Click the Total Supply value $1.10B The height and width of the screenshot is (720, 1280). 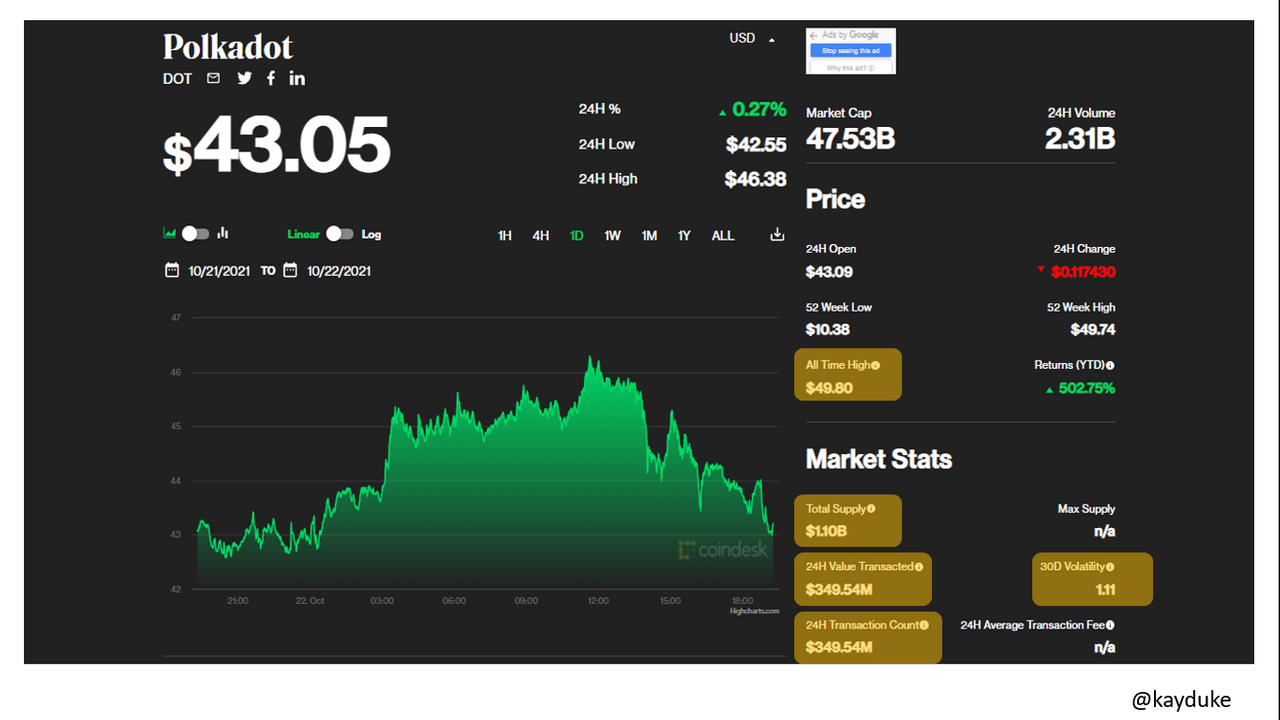(x=826, y=531)
